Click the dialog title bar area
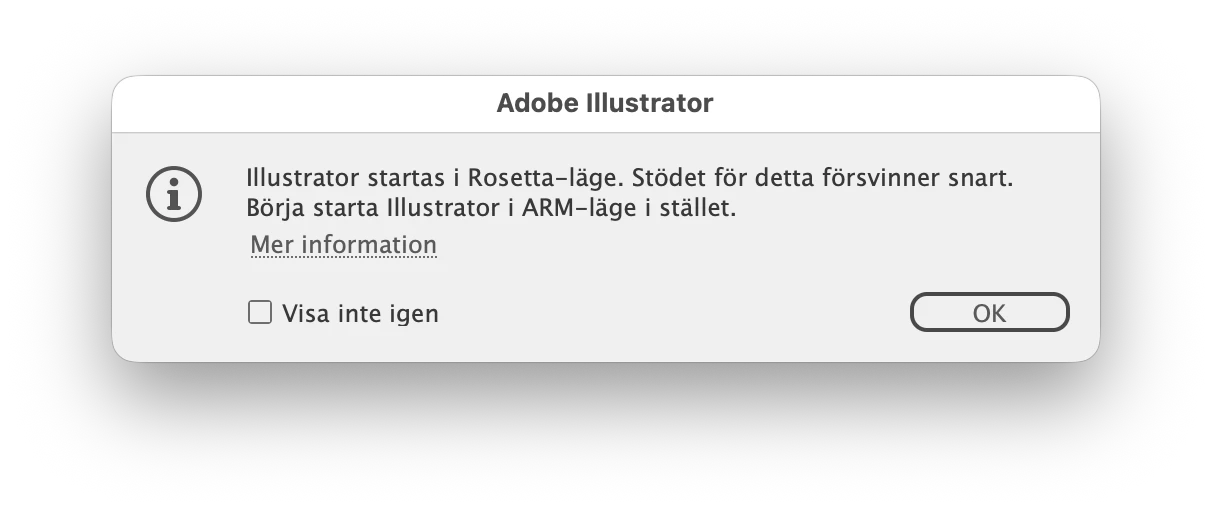Screen dimensions: 1212x510 tap(605, 104)
